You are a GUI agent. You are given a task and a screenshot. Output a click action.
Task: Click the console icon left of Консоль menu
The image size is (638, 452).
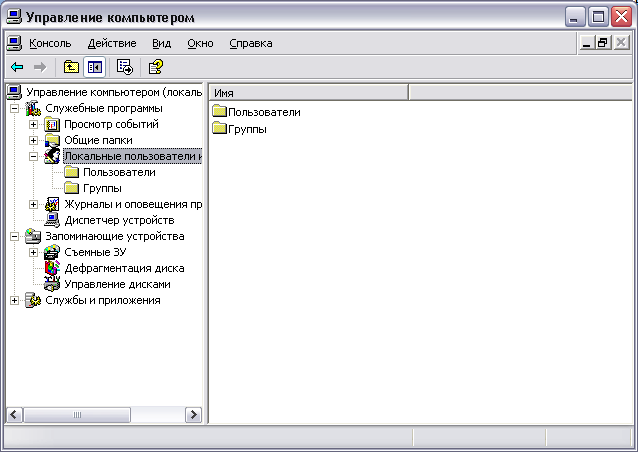(x=15, y=43)
